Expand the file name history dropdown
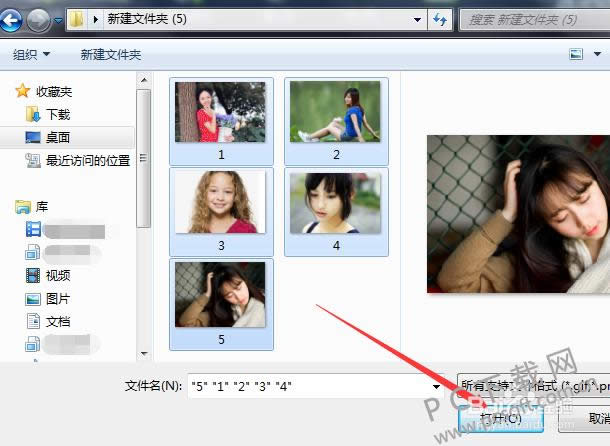610x446 pixels. tap(437, 386)
